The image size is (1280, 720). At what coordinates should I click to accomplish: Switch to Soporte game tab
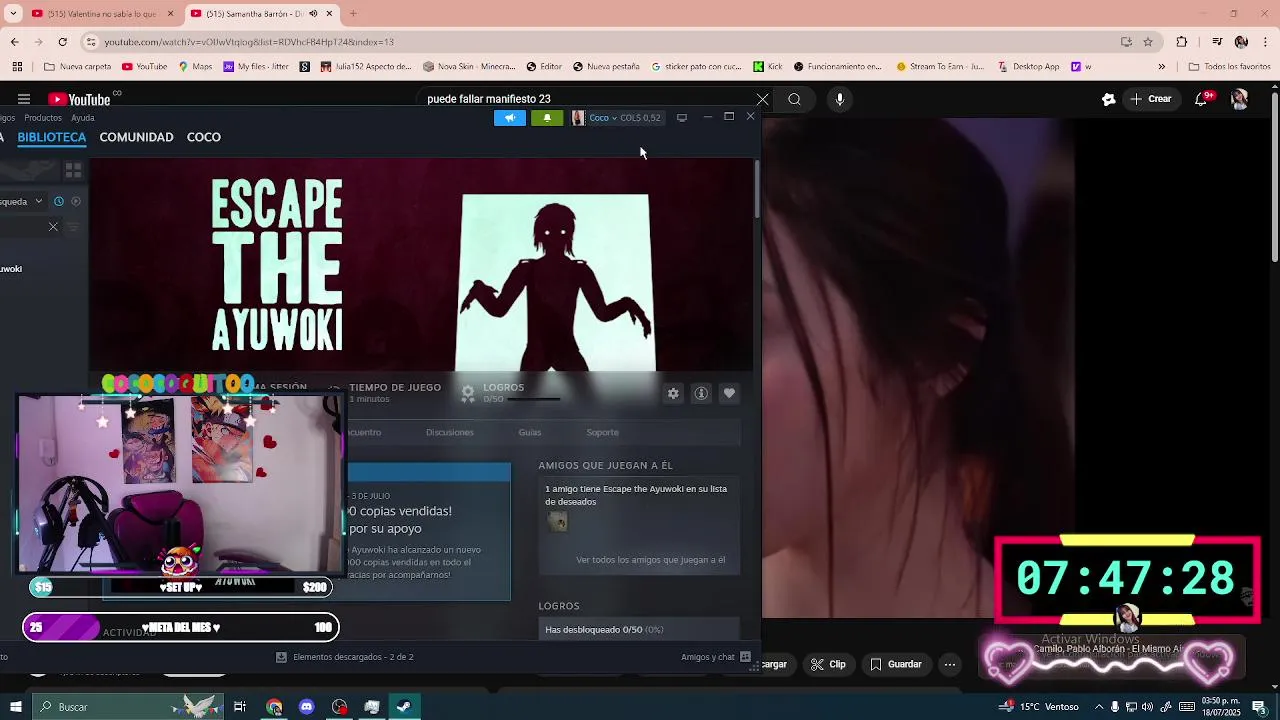pyautogui.click(x=602, y=432)
